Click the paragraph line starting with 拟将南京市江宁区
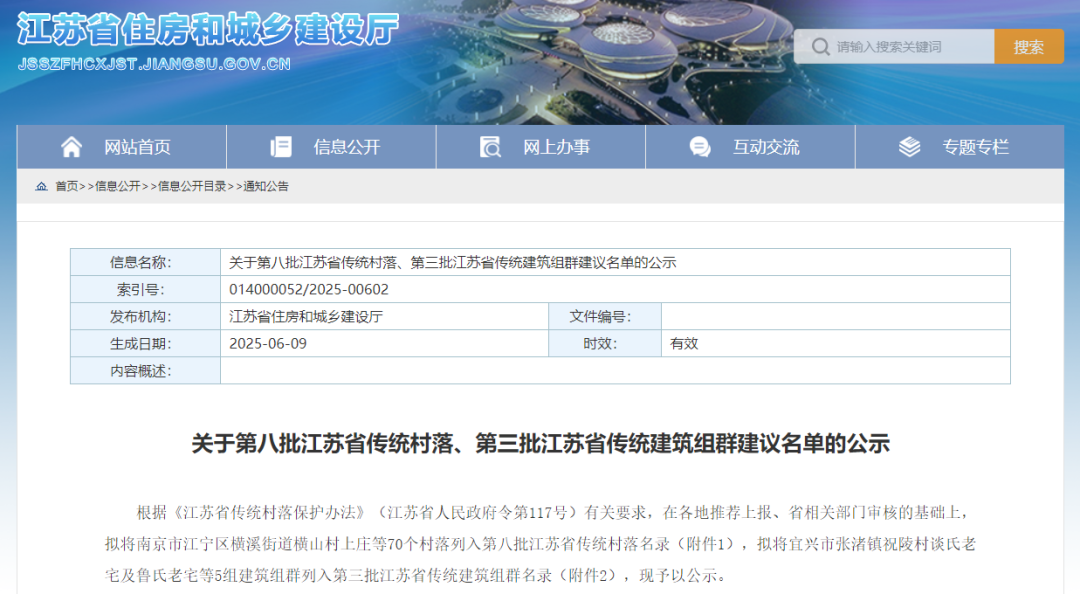 point(541,544)
